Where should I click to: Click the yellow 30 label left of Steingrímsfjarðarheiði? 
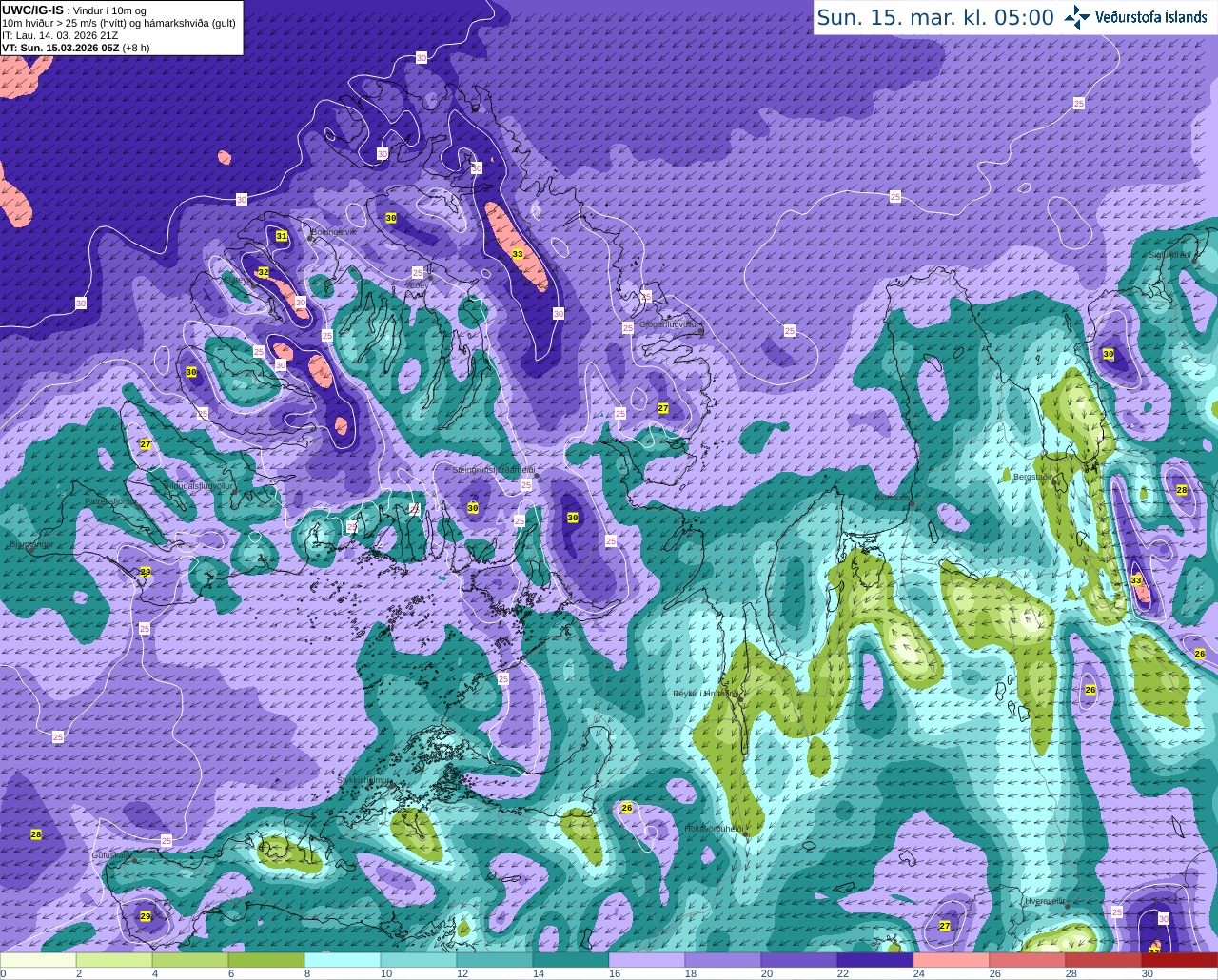pos(473,508)
